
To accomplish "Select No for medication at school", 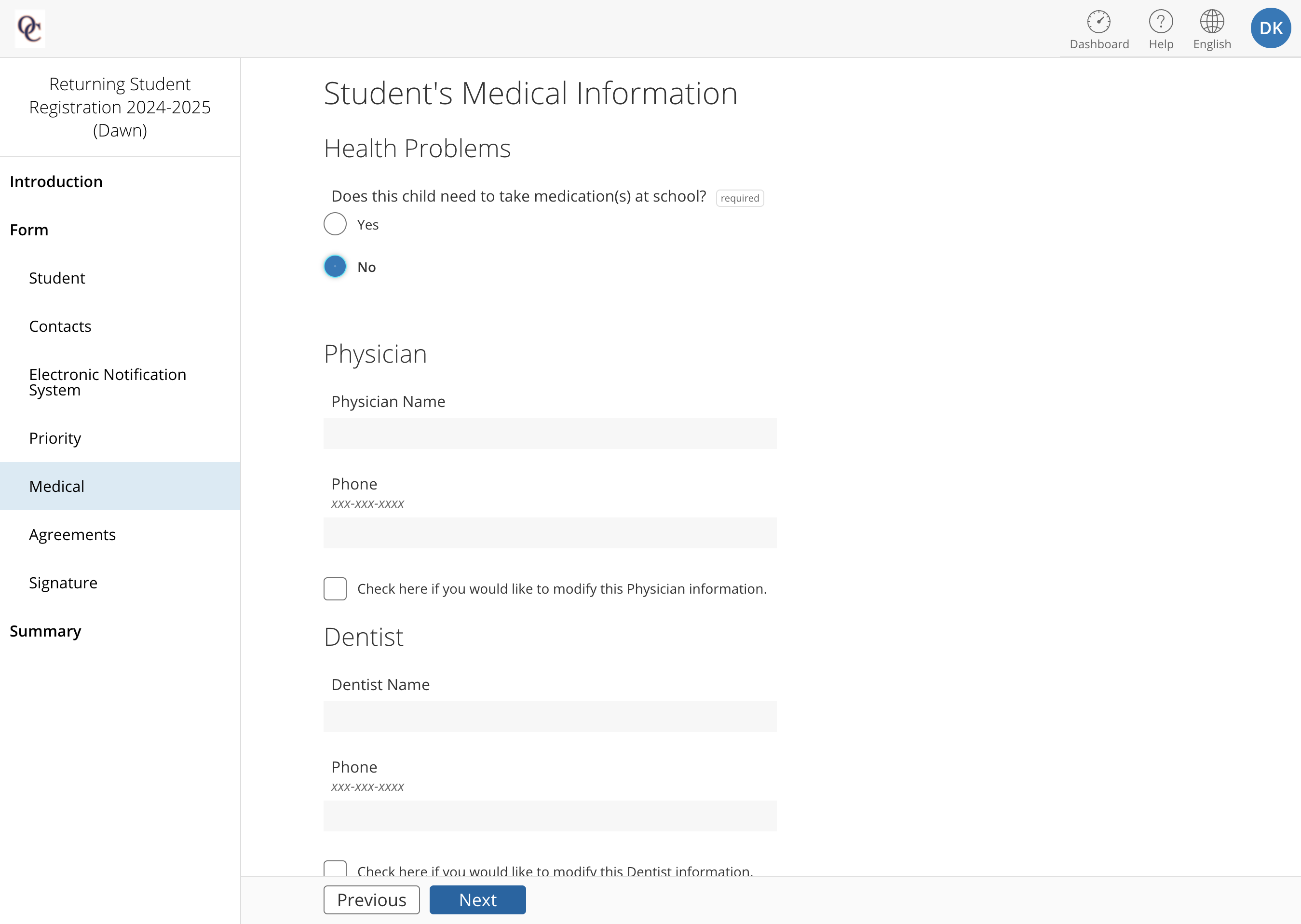I will 335,266.
